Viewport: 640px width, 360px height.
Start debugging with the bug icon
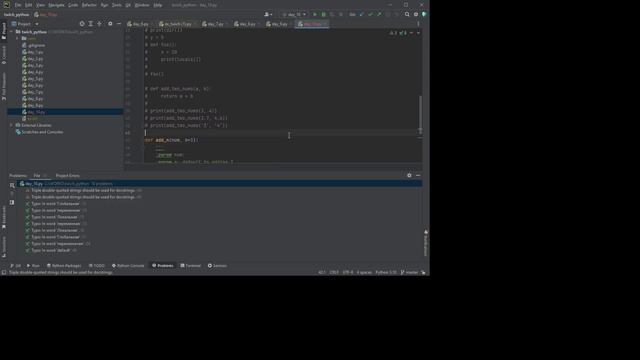[324, 14]
